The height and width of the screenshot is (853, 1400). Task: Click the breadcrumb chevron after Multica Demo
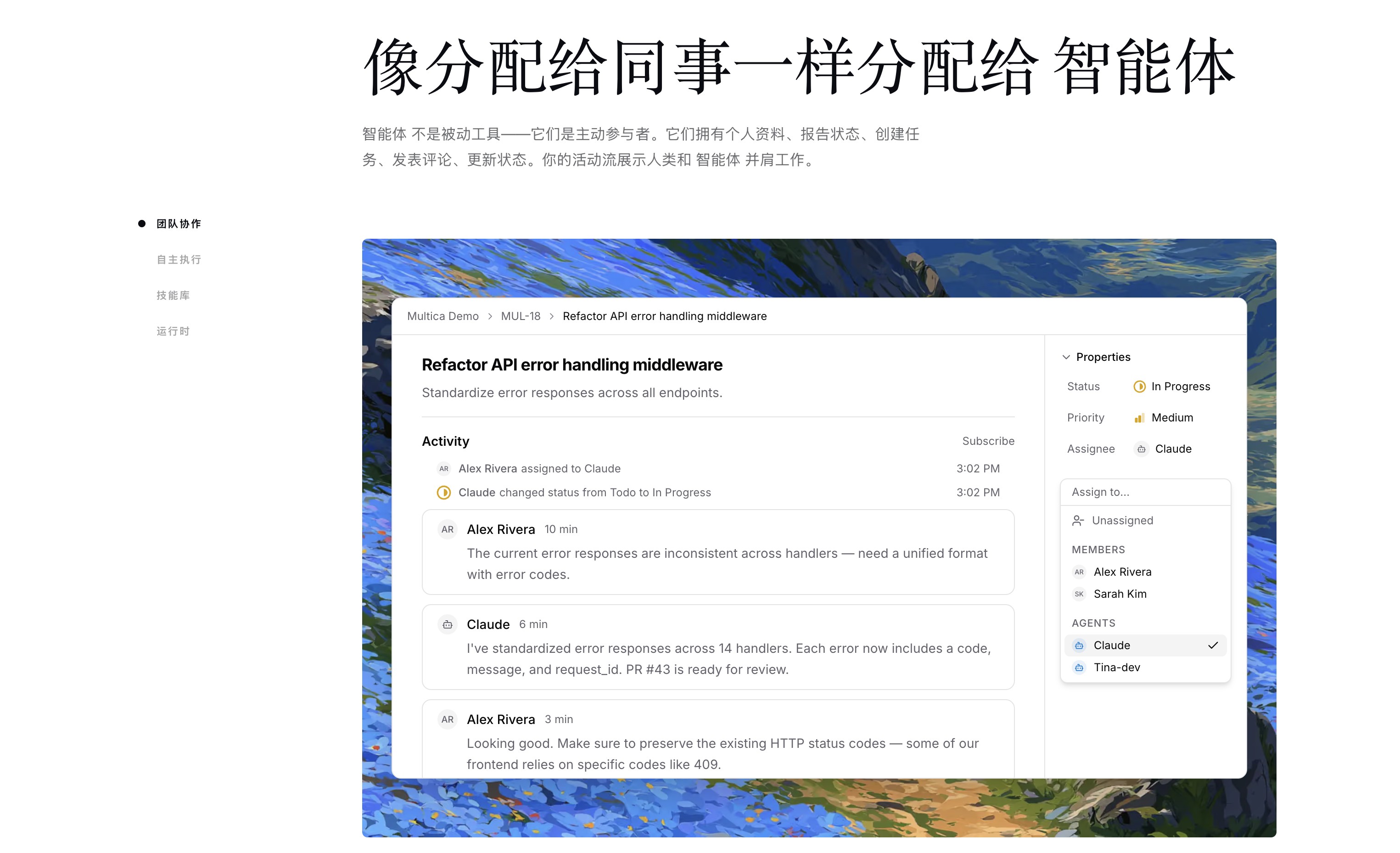(490, 316)
